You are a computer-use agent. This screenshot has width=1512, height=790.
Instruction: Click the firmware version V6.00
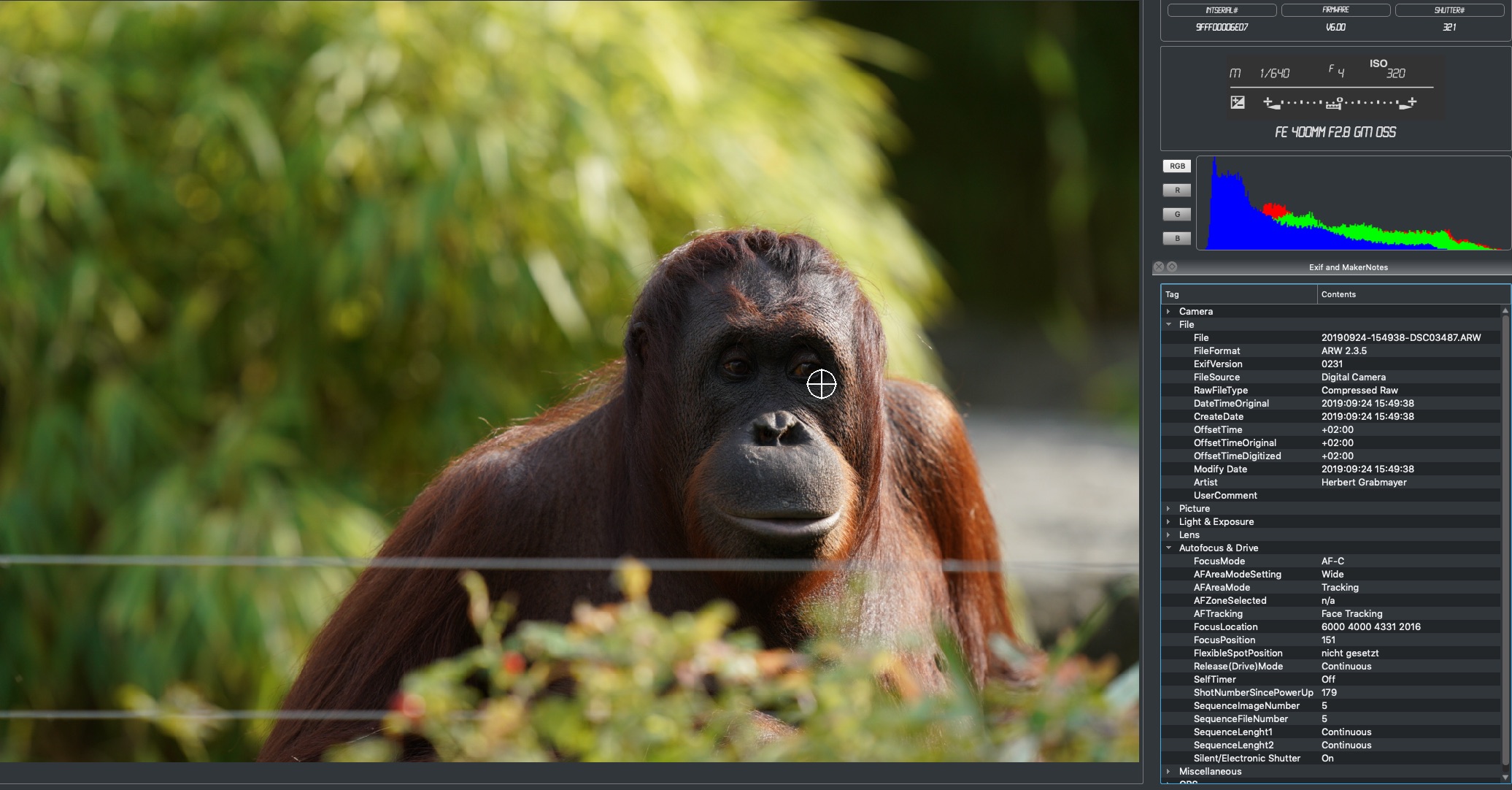point(1335,27)
